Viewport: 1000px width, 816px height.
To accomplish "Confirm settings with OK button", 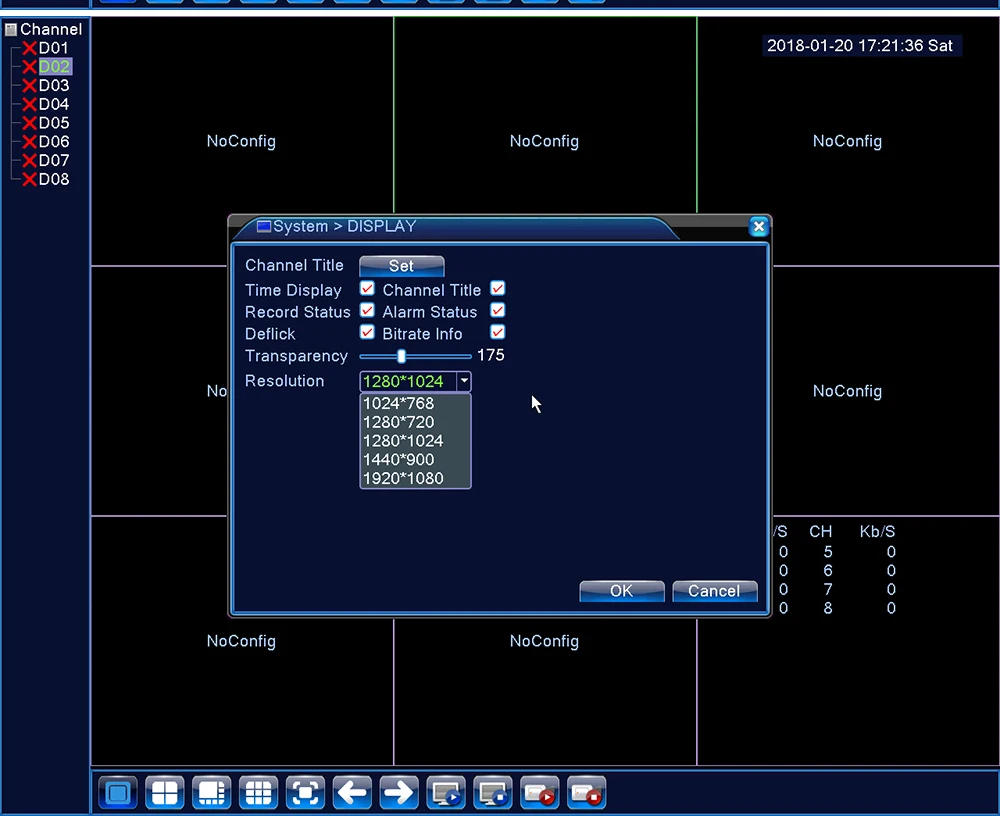I will pos(622,591).
